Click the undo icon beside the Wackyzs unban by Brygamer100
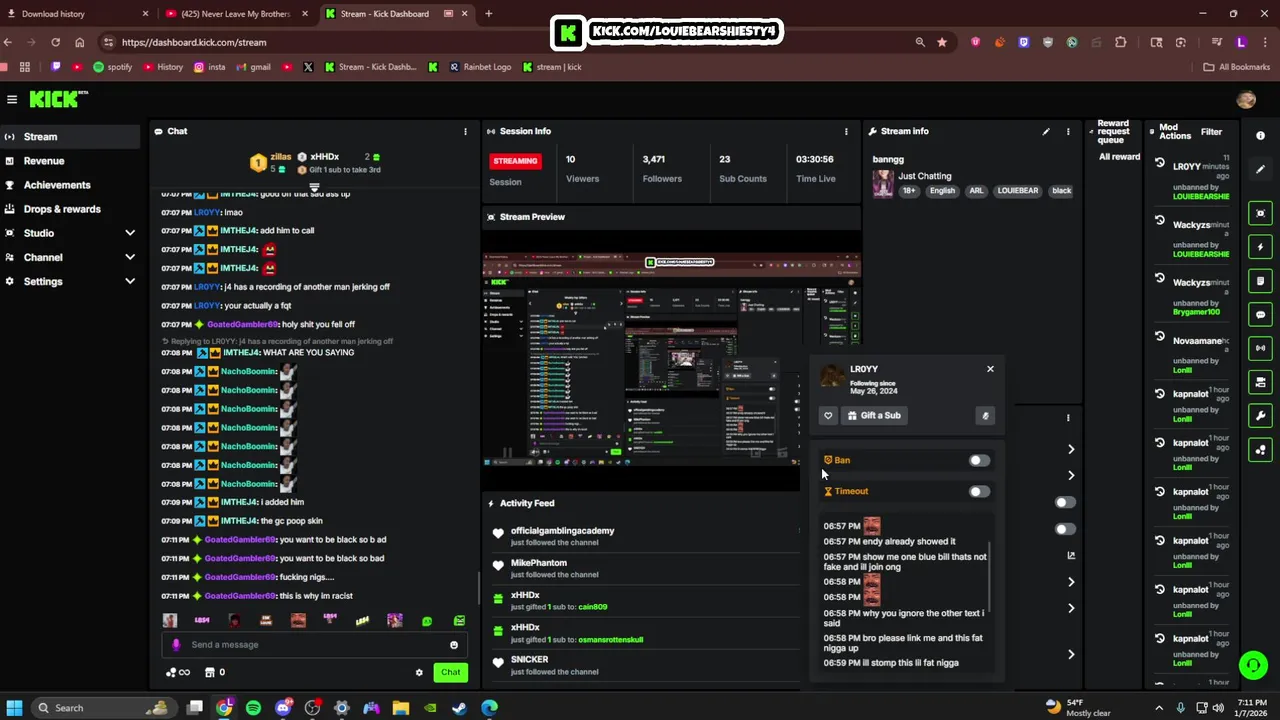Image resolution: width=1280 pixels, height=720 pixels. coord(1160,279)
